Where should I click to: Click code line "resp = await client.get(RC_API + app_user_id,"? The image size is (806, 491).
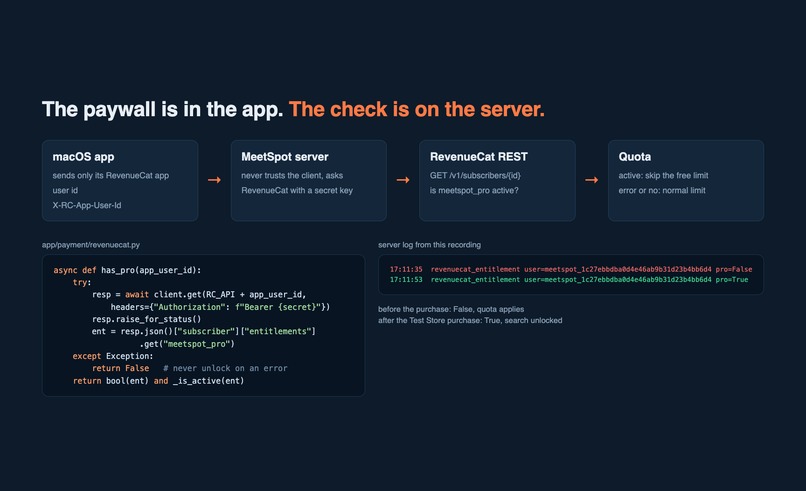click(x=199, y=295)
